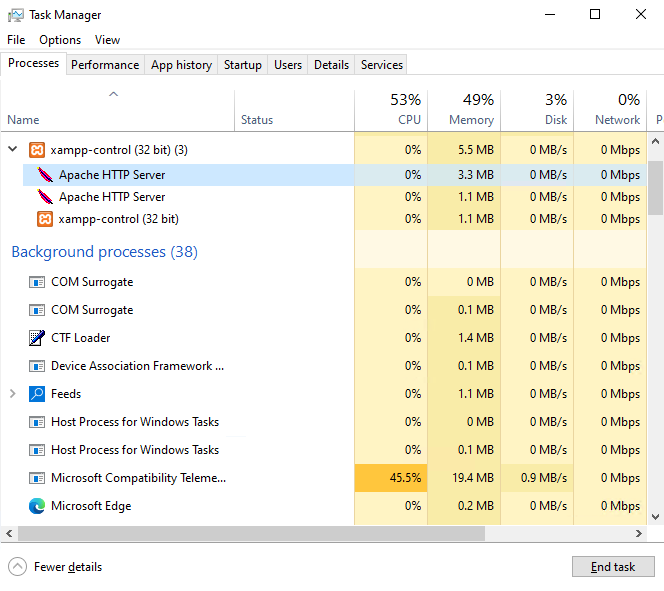Sort by the 53% CPU column header

pyautogui.click(x=391, y=110)
